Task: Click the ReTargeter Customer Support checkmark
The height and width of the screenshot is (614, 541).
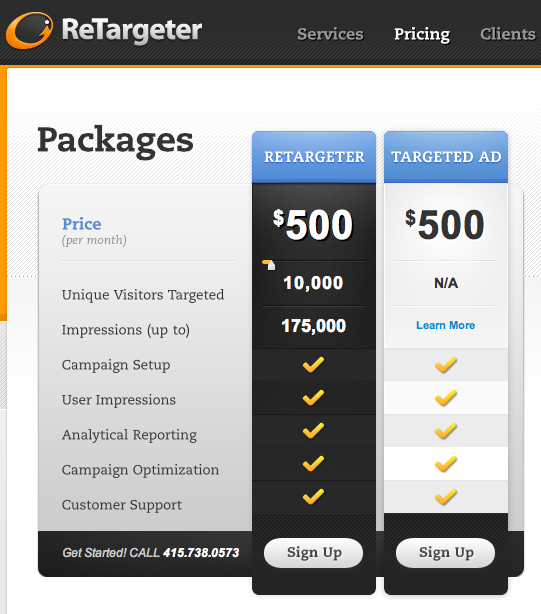Action: (314, 497)
